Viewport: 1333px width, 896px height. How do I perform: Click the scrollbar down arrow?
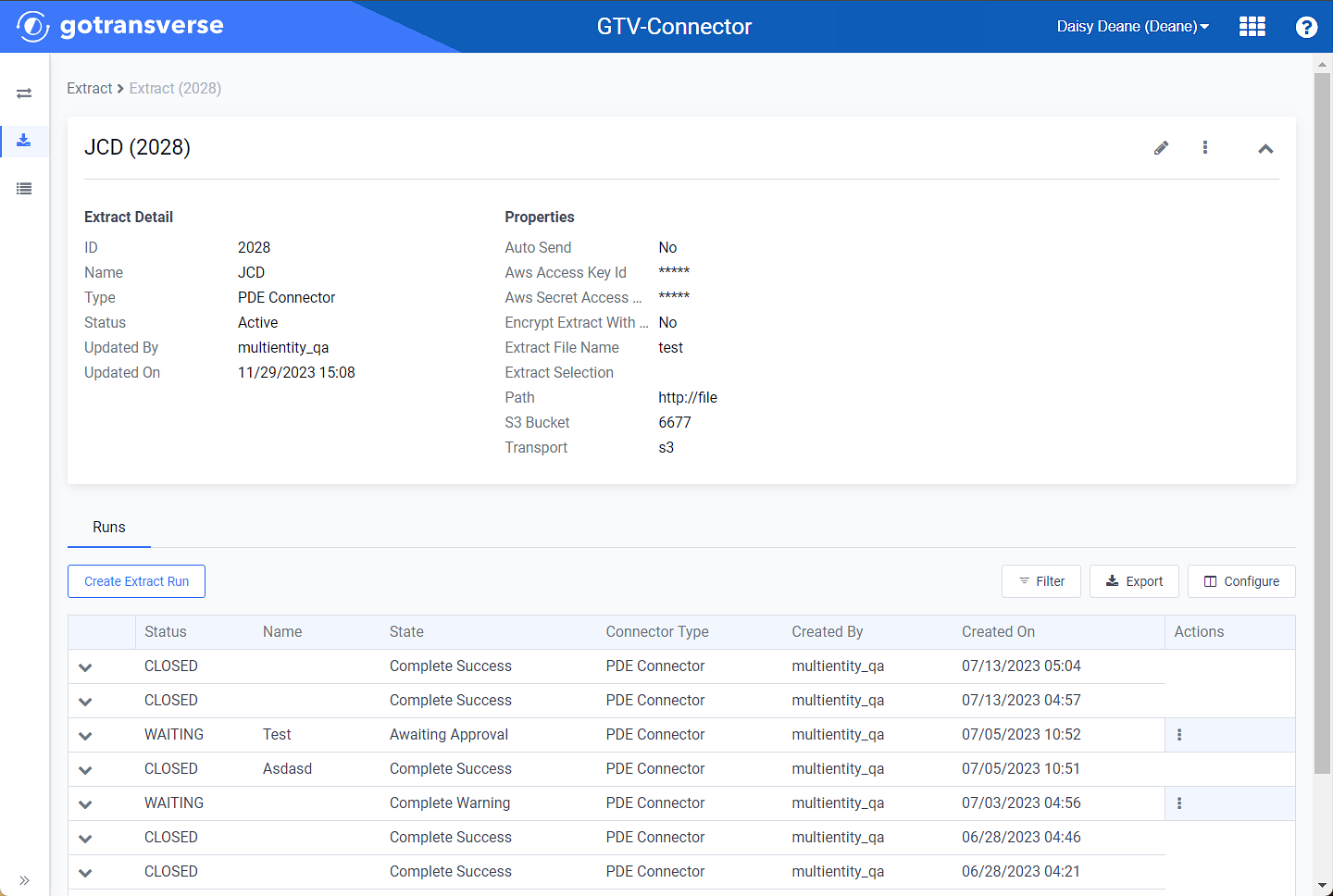coord(1322,886)
